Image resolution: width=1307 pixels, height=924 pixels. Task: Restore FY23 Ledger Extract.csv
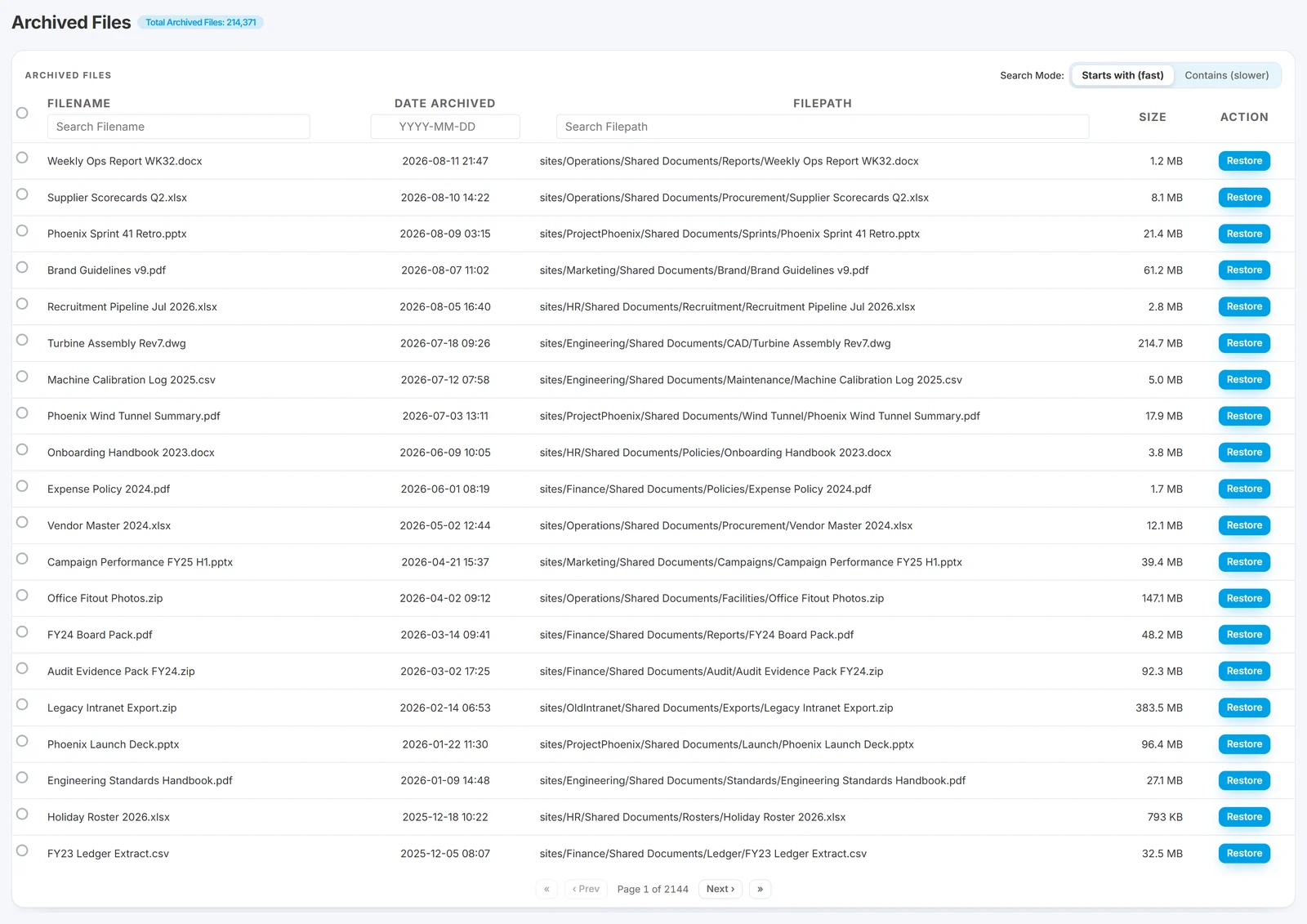(1244, 854)
